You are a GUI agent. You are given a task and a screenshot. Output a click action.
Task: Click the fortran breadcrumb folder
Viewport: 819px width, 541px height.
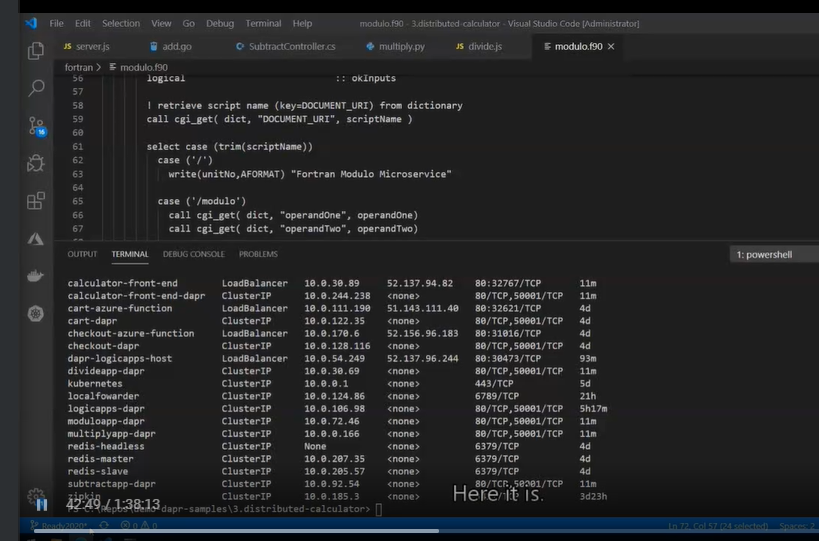[78, 67]
